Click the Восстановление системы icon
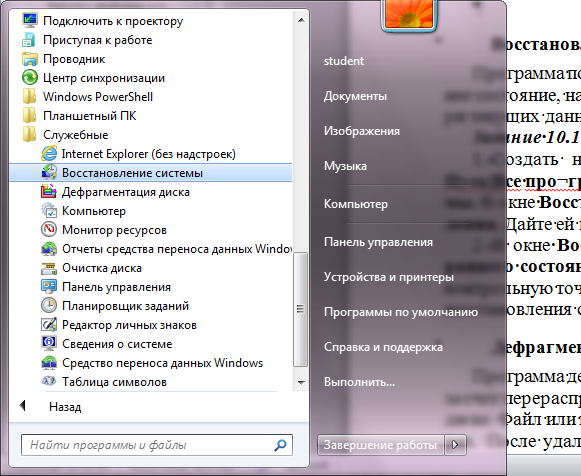The image size is (581, 476). tap(49, 173)
